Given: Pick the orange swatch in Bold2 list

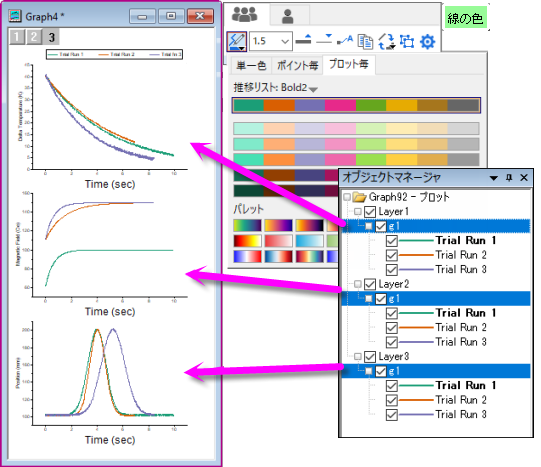Looking at the screenshot, I should pos(279,105).
